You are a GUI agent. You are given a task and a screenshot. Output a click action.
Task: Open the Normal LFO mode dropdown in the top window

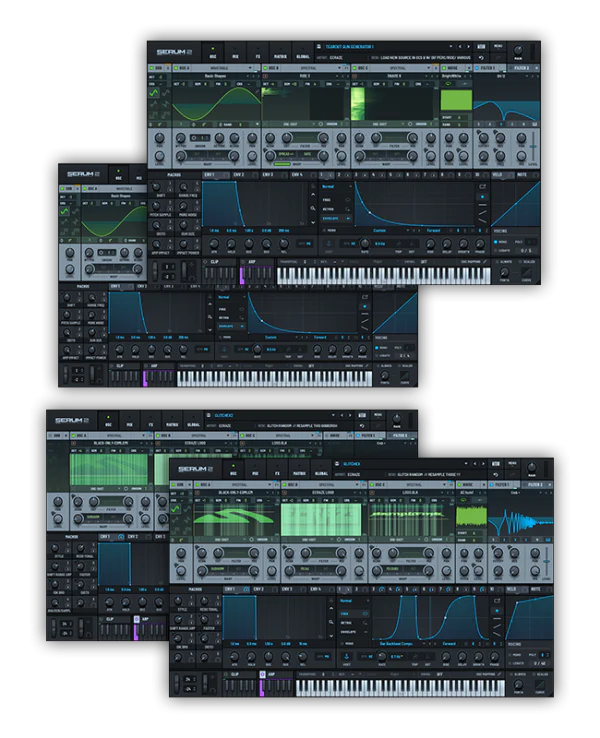337,187
